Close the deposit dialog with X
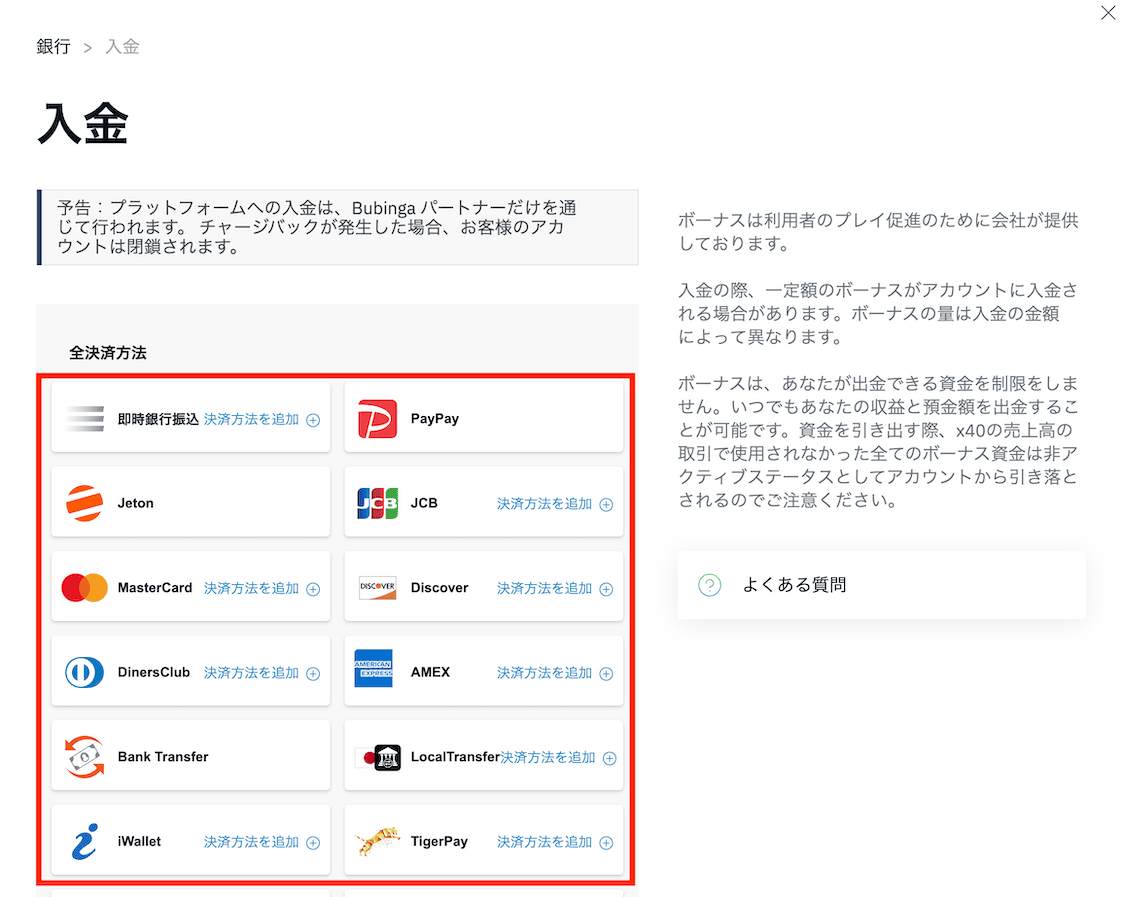 [x=1108, y=12]
